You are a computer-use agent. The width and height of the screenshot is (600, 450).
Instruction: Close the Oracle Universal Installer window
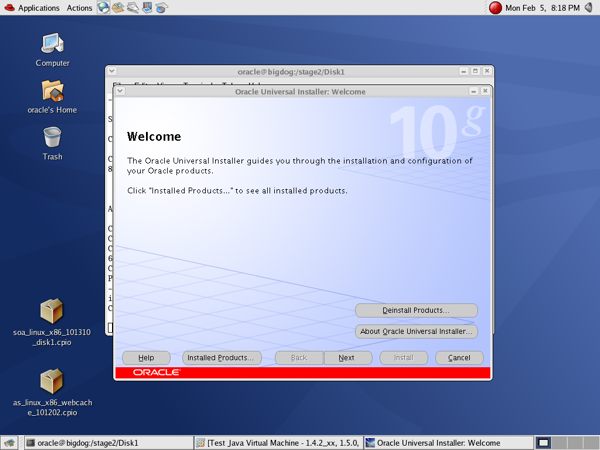pos(485,91)
